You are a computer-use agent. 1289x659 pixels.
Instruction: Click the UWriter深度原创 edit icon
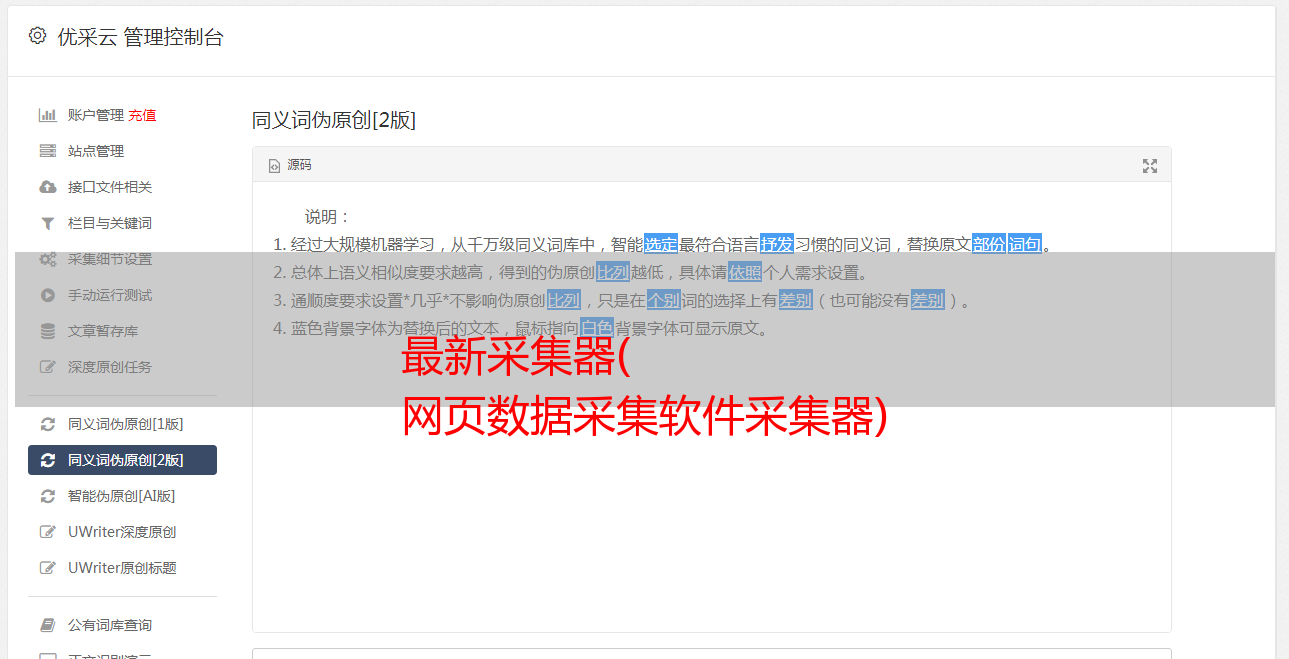[x=47, y=532]
